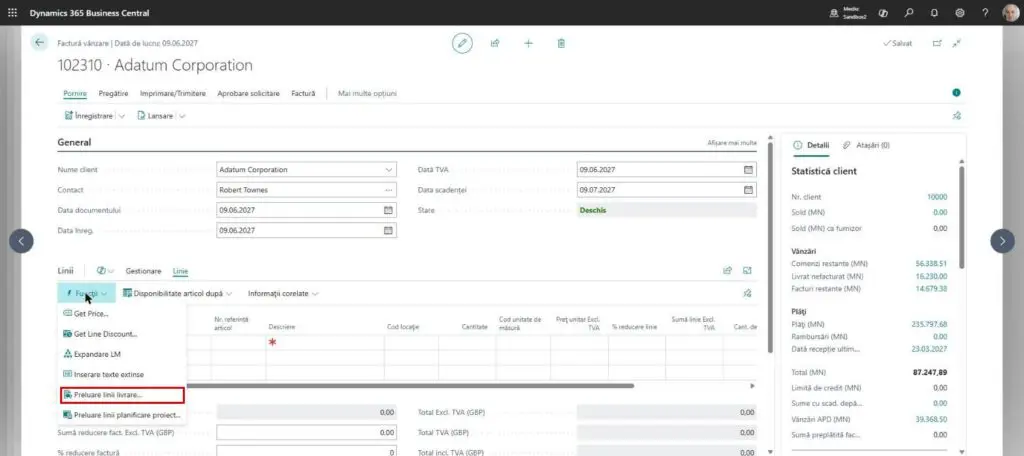Viewport: 1024px width, 456px height.
Task: Expand Informații corelate menu
Action: pyautogui.click(x=283, y=294)
